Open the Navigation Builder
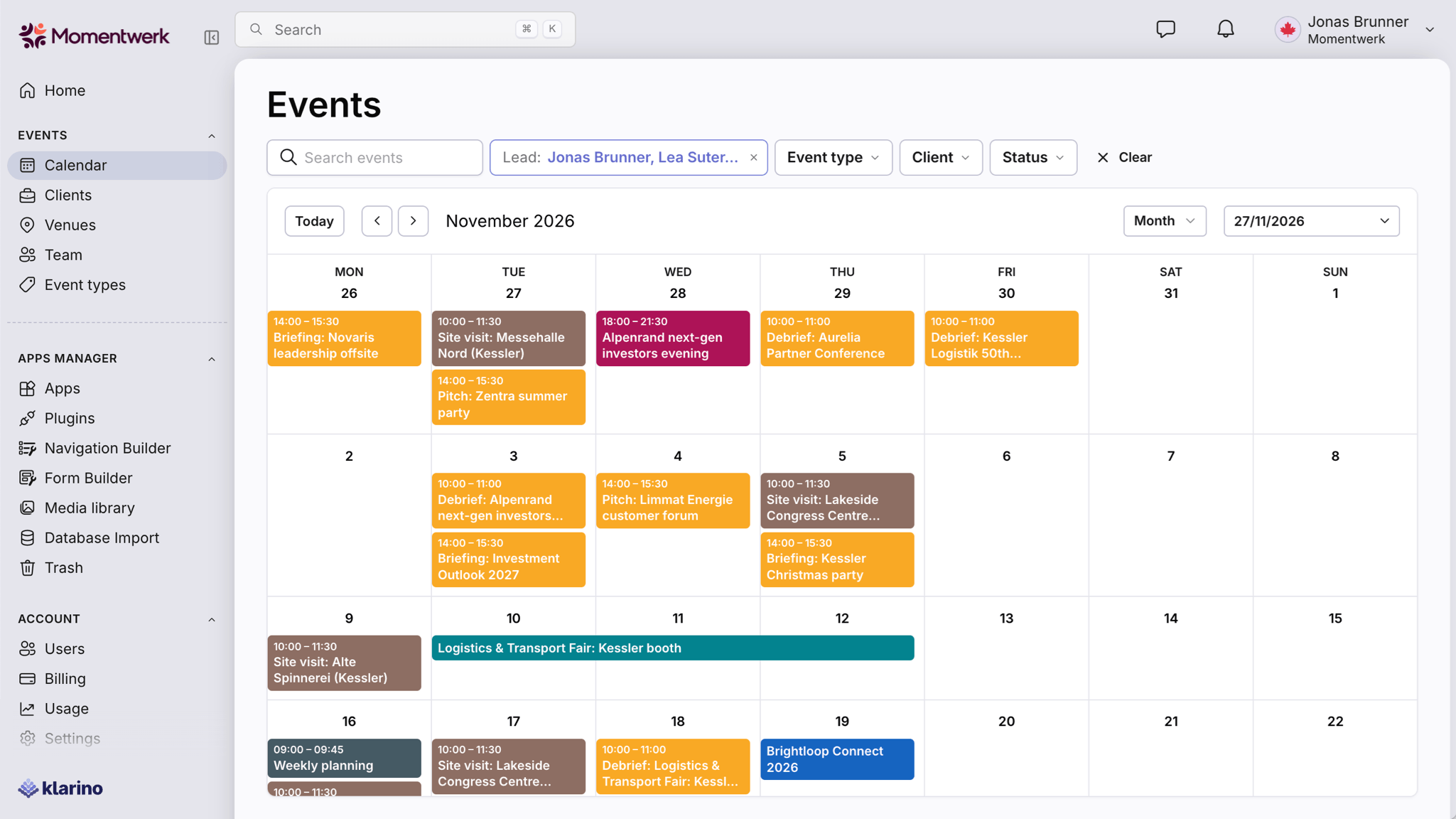This screenshot has width=1456, height=819. tap(117, 448)
